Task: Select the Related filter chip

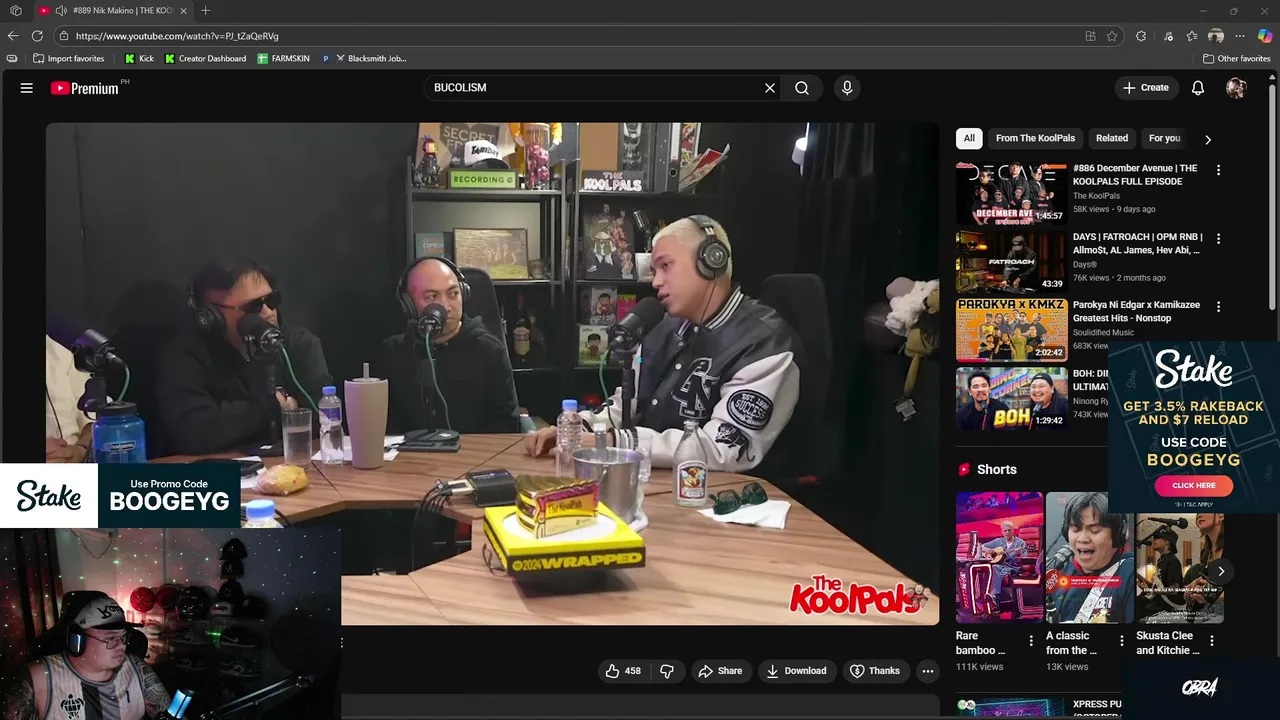Action: (x=1112, y=138)
